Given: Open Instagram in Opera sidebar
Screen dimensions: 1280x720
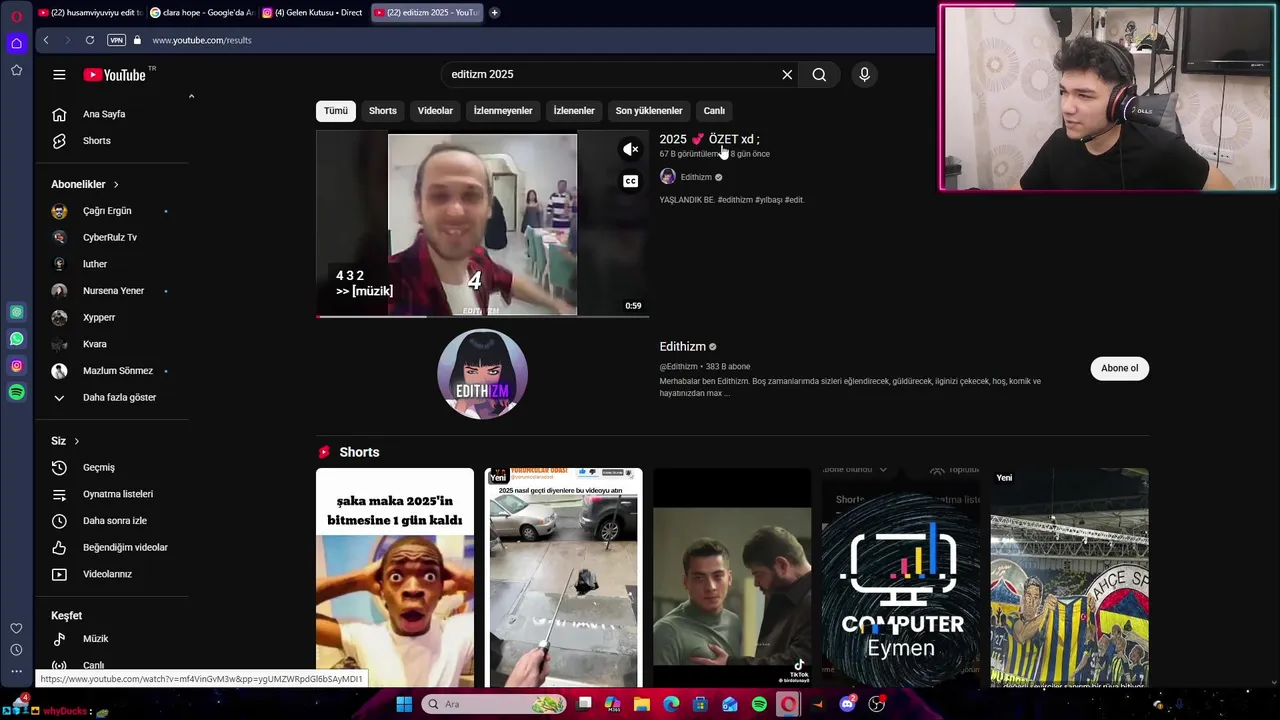Looking at the screenshot, I should pyautogui.click(x=16, y=366).
